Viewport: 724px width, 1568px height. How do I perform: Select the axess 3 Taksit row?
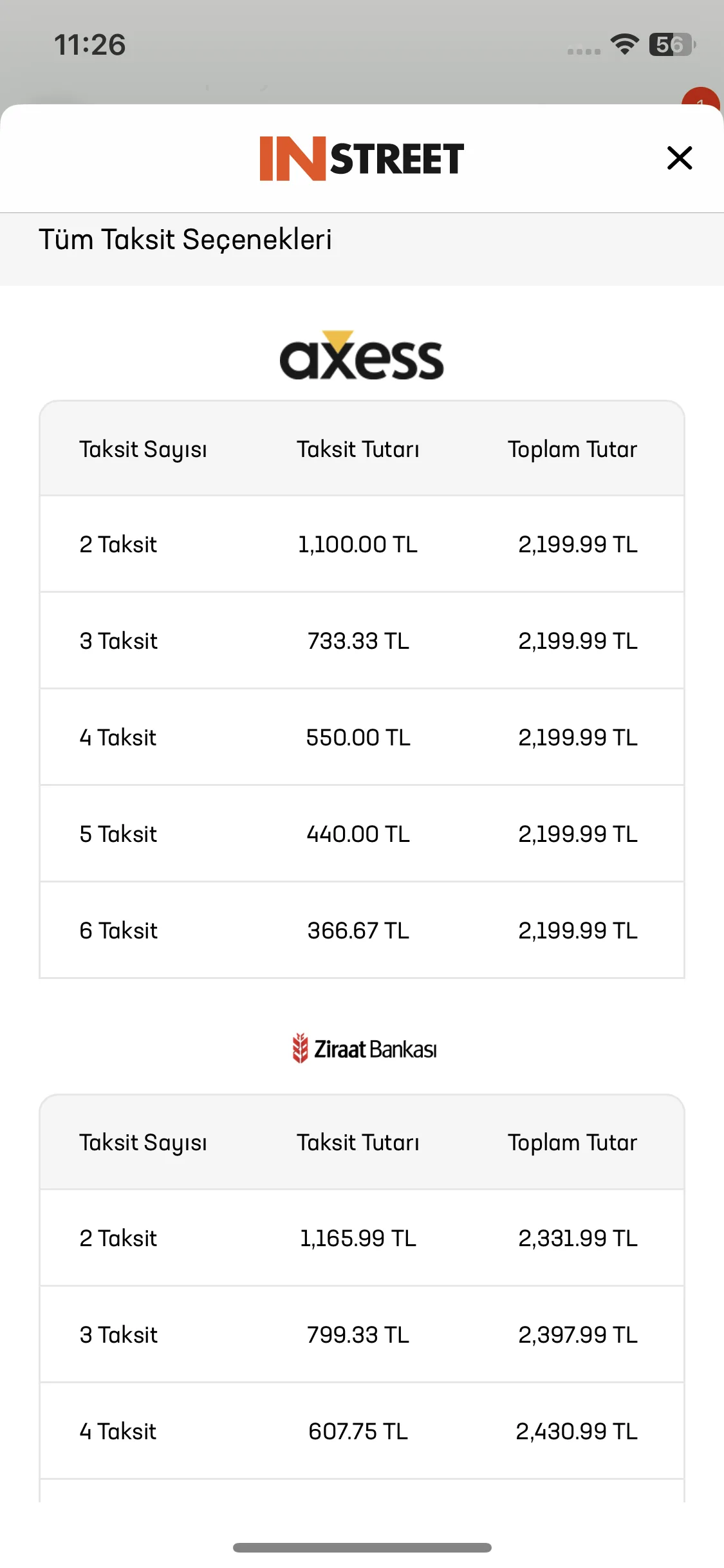[x=362, y=640]
